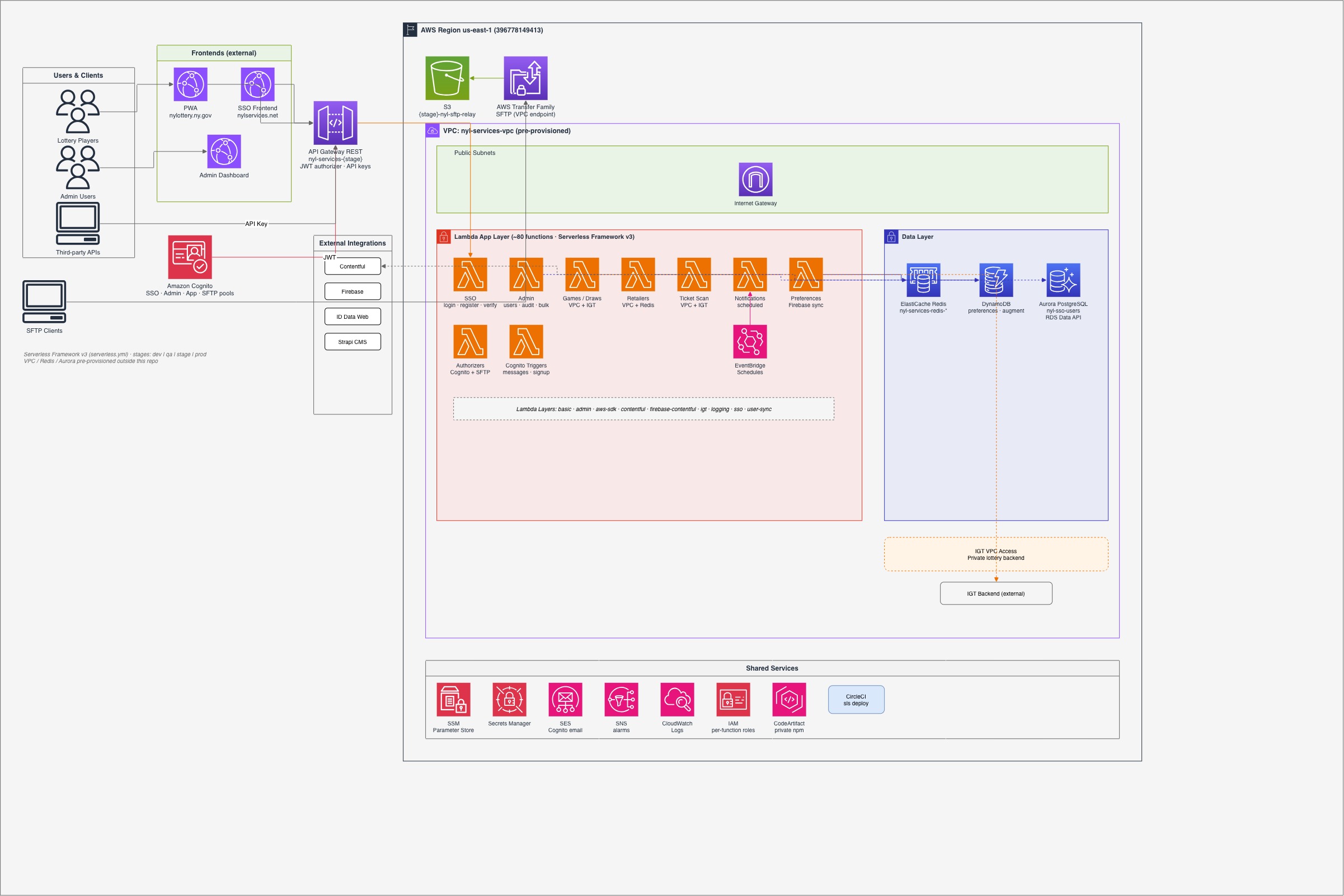This screenshot has height=896, width=1344.
Task: Select the IGT VPC Access dashed box
Action: (996, 554)
